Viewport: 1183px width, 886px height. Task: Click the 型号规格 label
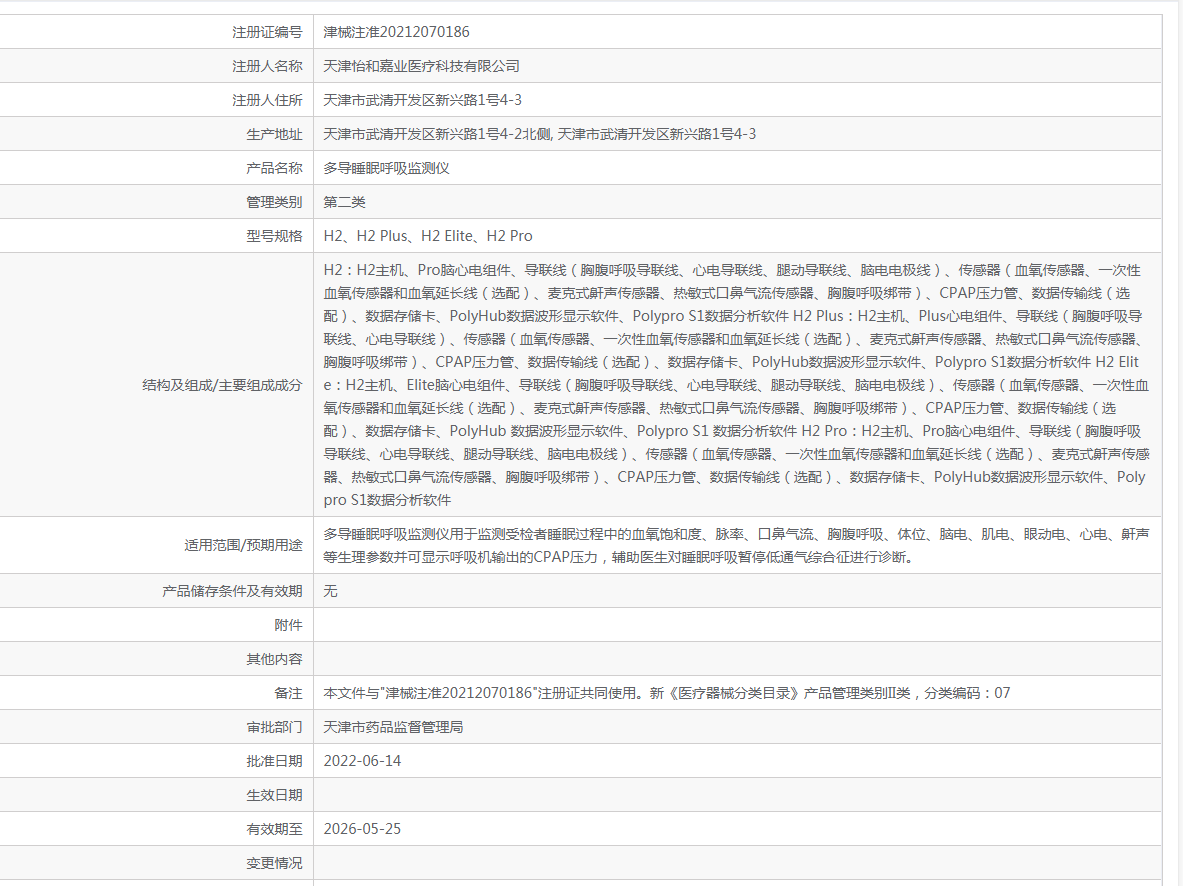274,236
